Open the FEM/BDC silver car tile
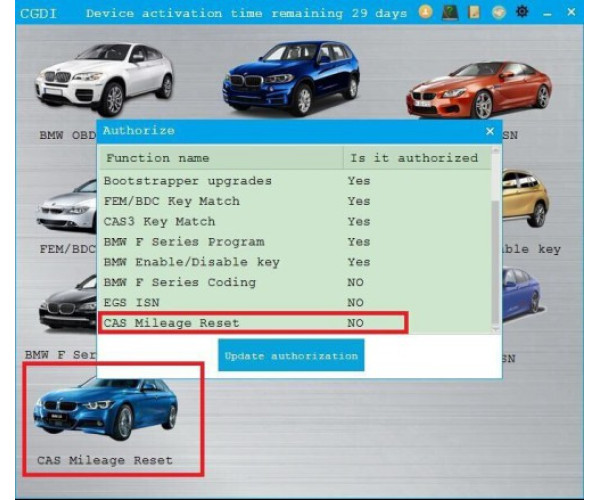Screen dimensions: 600x500 pos(67,207)
